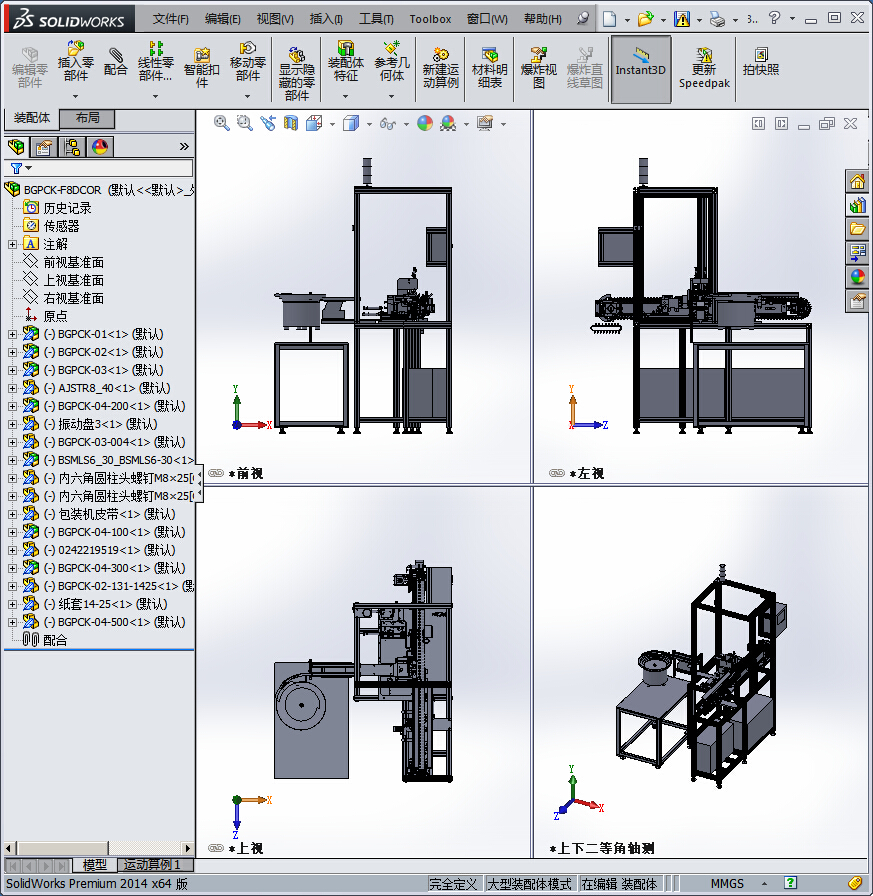This screenshot has width=873, height=896.
Task: Click Show Hidden Components (显示隐藏的零部件)
Action: click(297, 73)
